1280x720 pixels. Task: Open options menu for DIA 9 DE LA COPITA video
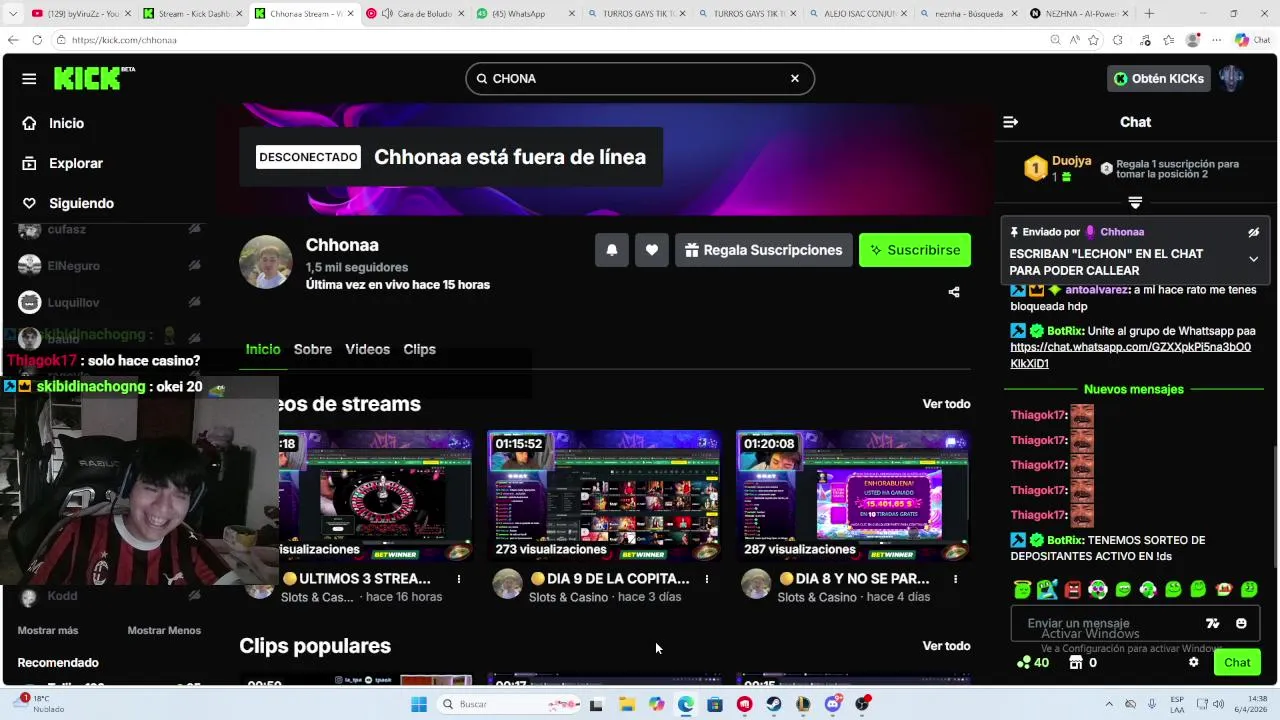tap(707, 579)
